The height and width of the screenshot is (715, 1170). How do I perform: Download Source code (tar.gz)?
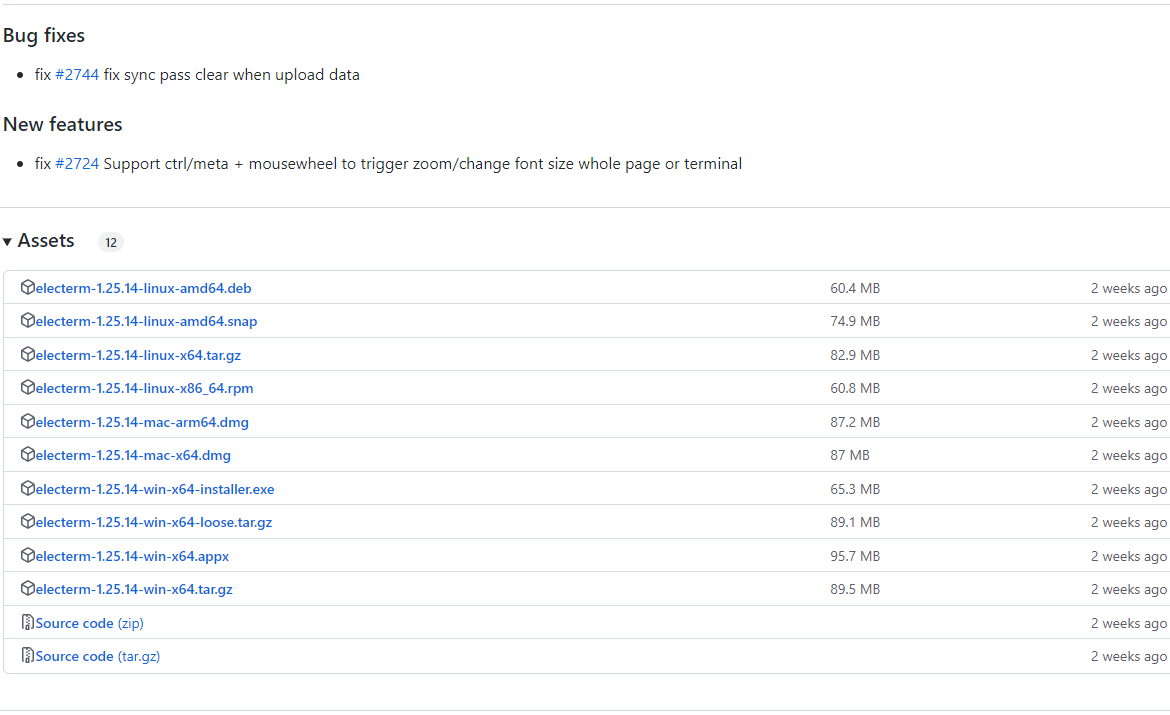click(98, 657)
